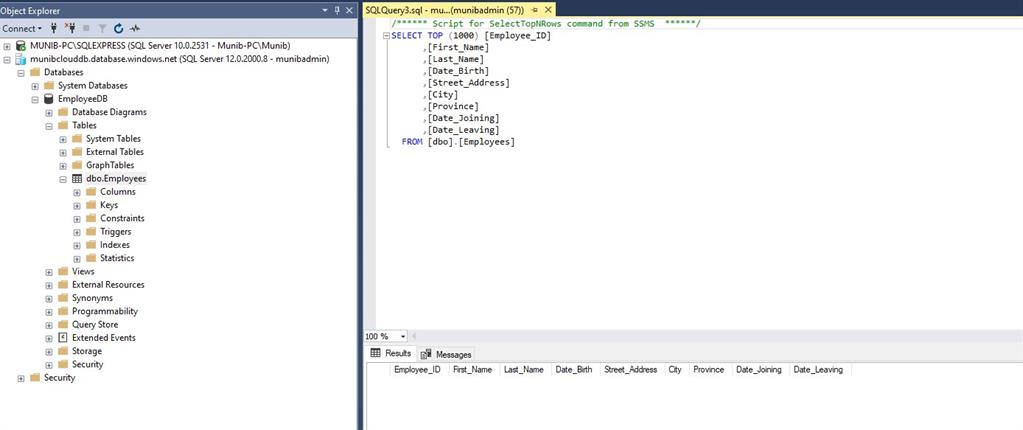The image size is (1023, 430).
Task: Click the Disconnect plug icon with red X
Action: (x=70, y=29)
